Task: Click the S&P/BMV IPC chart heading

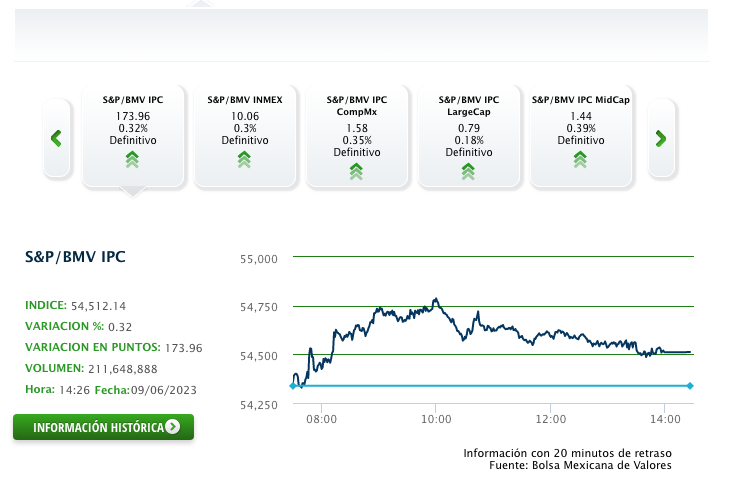Action: tap(75, 256)
